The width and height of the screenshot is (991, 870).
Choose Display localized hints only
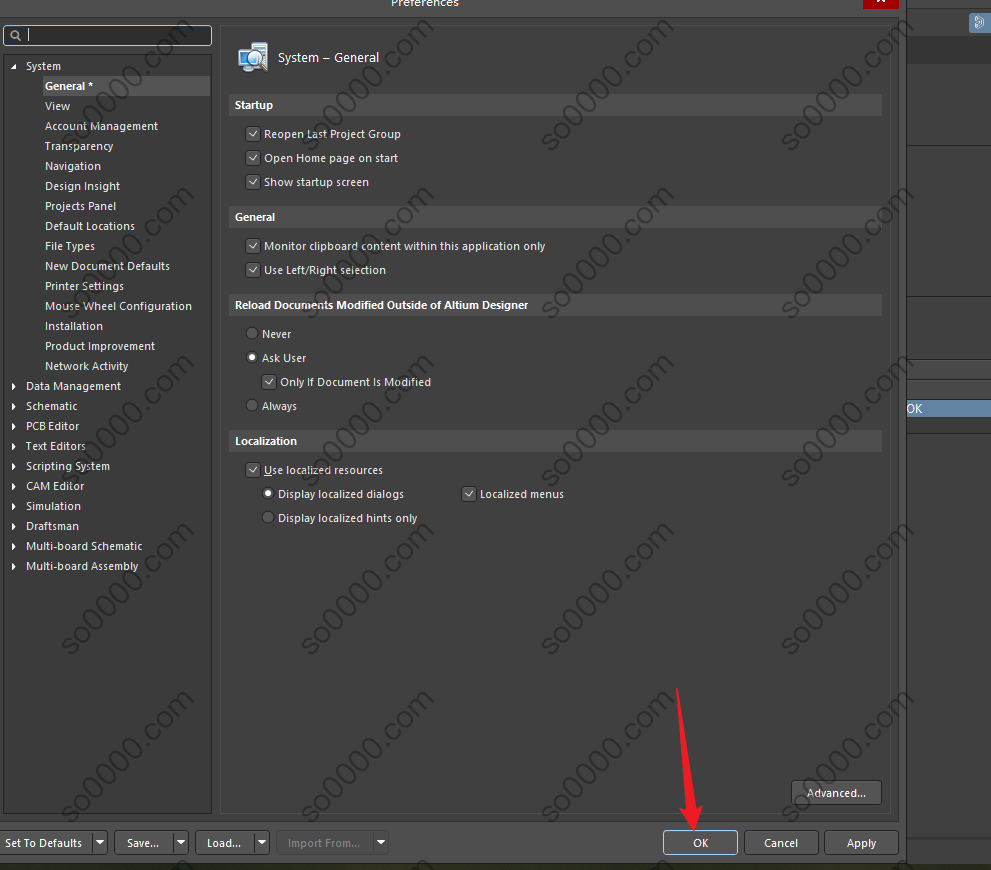(x=268, y=517)
